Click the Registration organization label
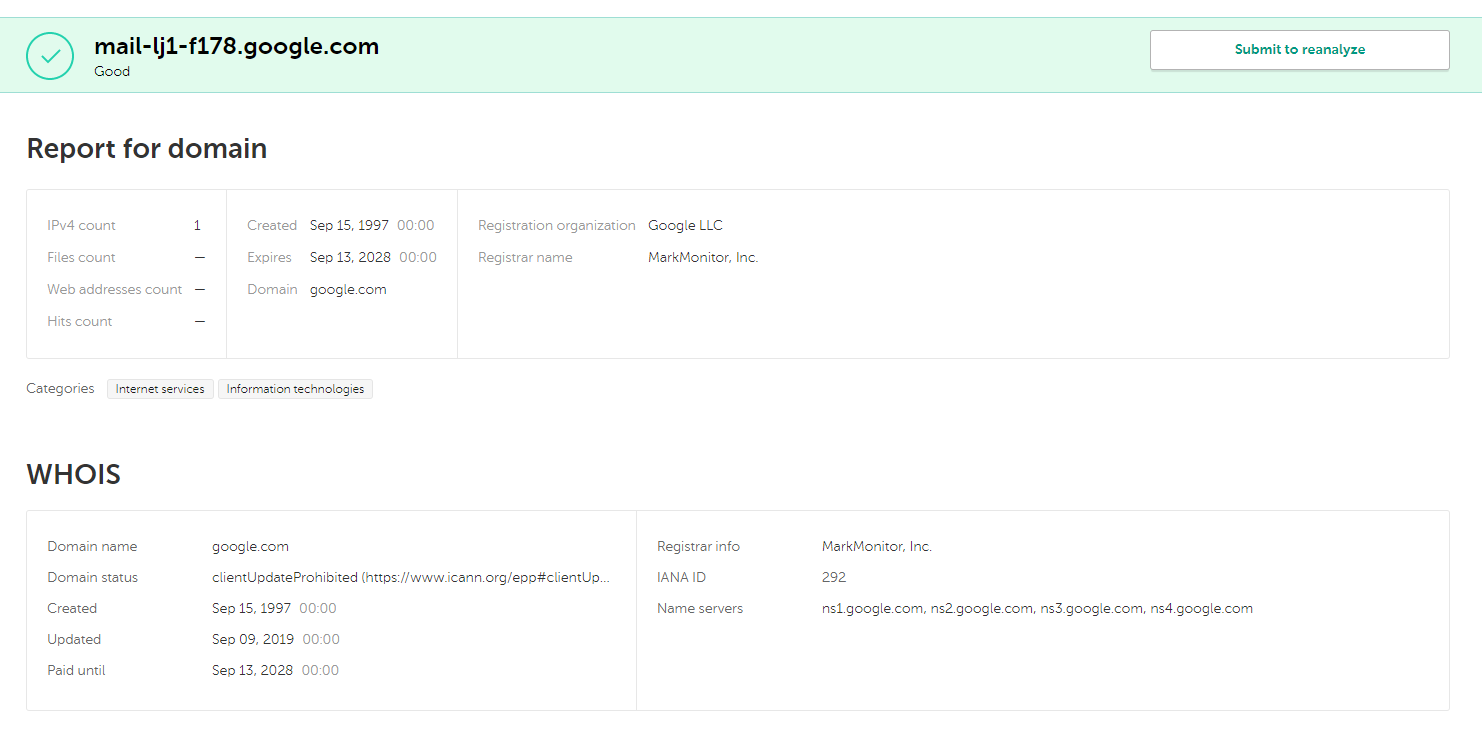The image size is (1482, 735). [x=557, y=226]
